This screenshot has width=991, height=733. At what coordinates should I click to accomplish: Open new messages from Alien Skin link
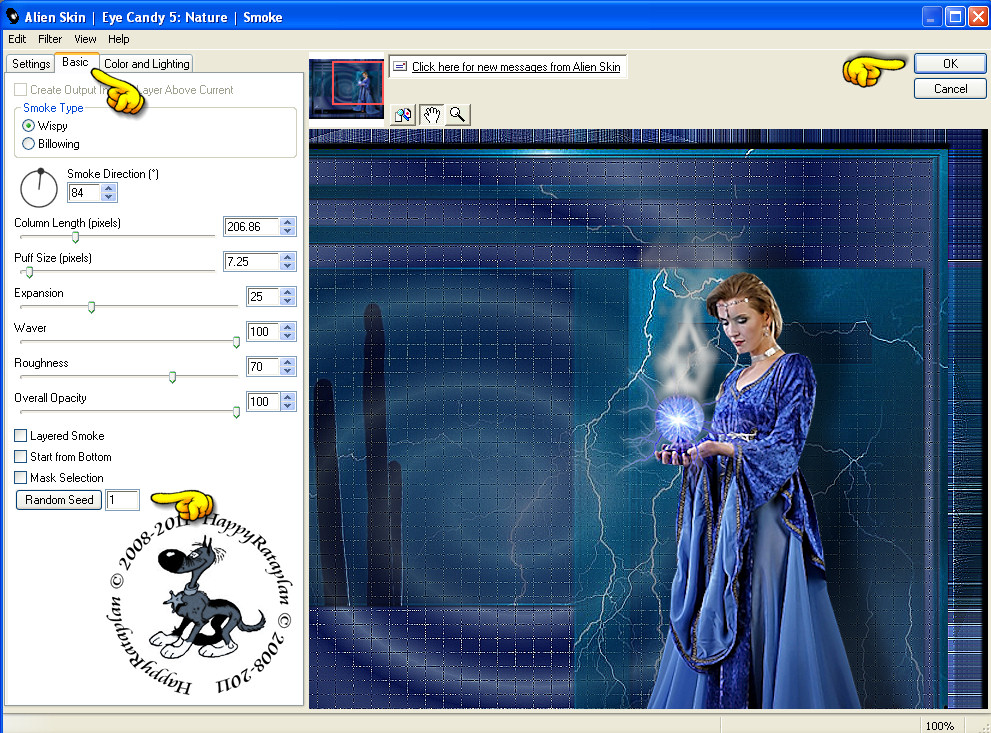(516, 66)
